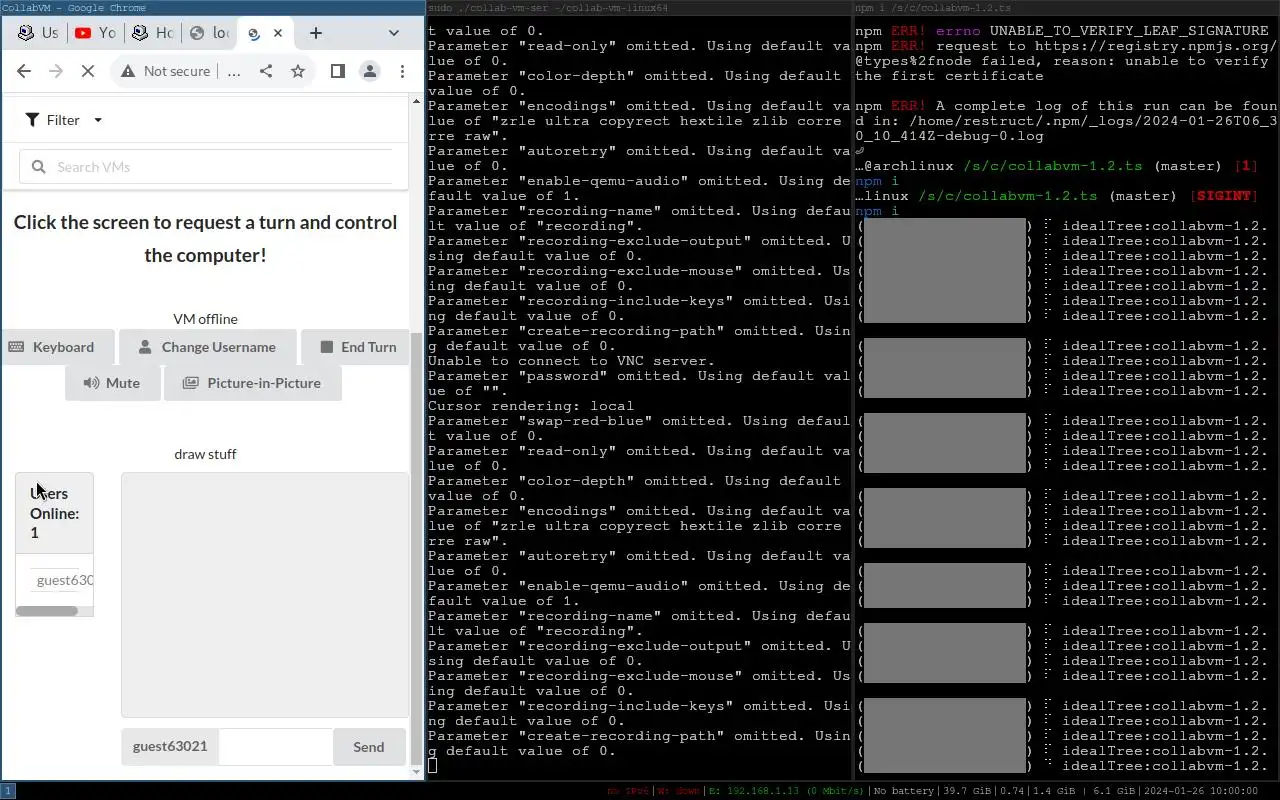The image size is (1280, 800).
Task: Click the scrollbar down arrow
Action: coord(417,771)
